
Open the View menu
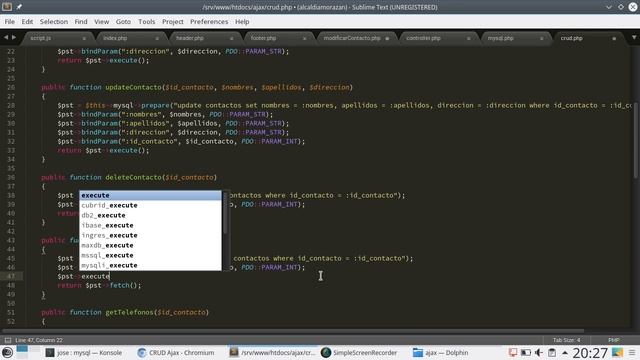(x=102, y=22)
